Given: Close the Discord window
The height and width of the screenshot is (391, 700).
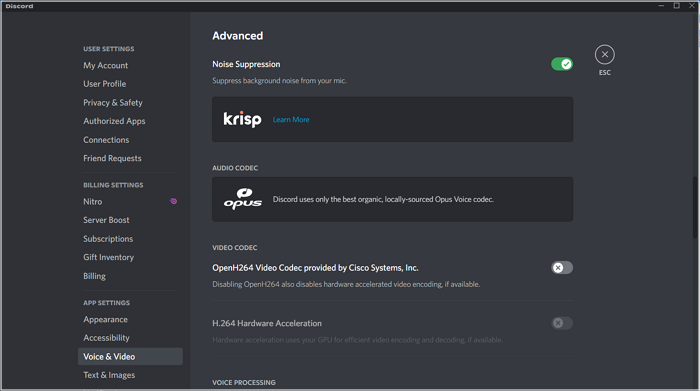Looking at the screenshot, I should tap(692, 6).
